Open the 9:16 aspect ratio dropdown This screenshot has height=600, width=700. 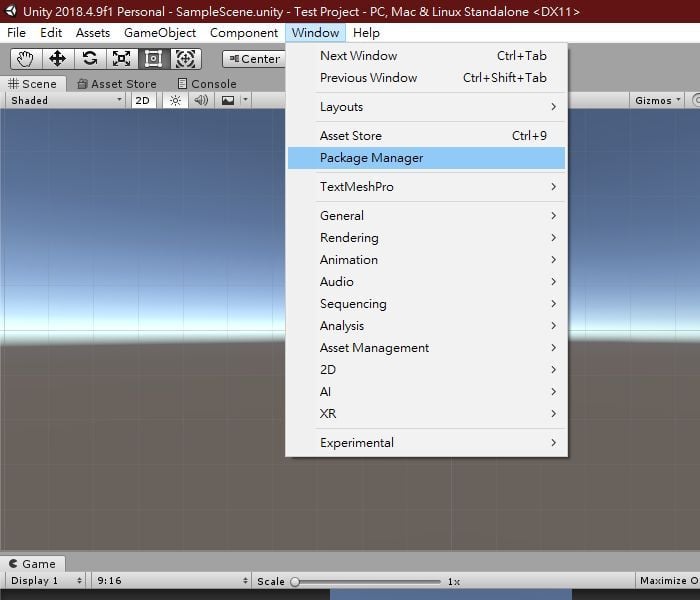172,581
